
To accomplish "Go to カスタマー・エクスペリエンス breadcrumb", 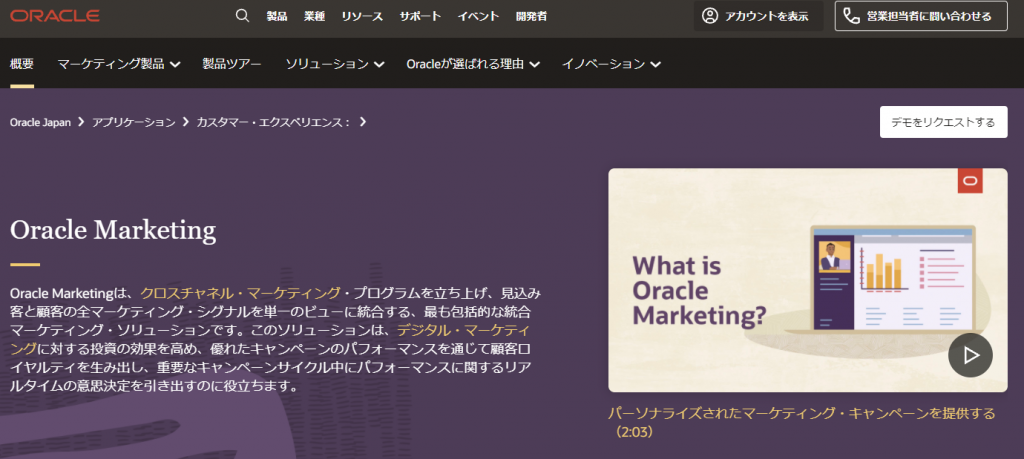I will tap(274, 122).
